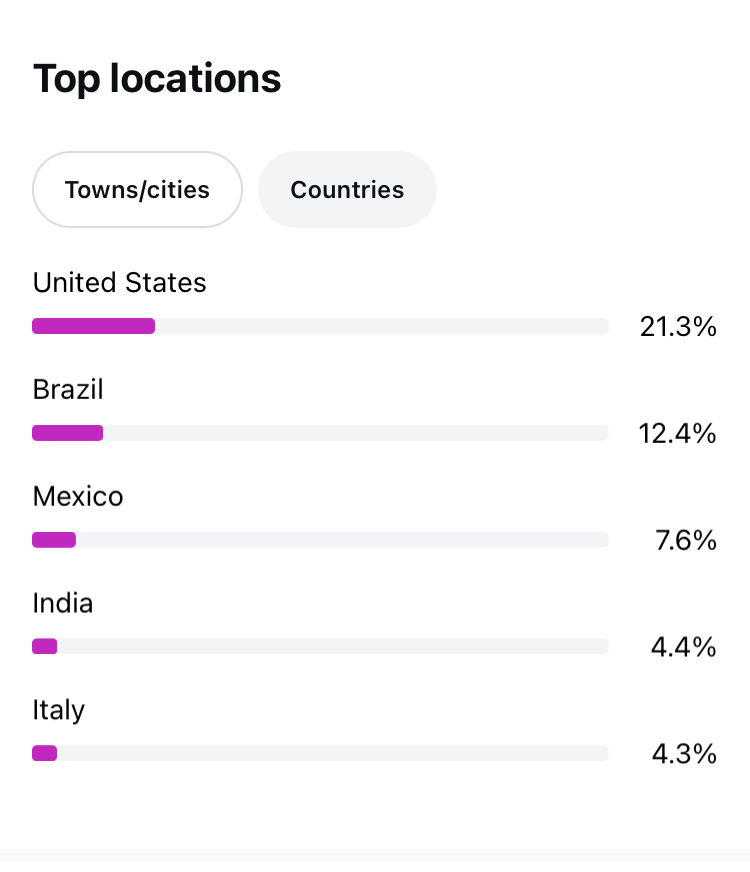The height and width of the screenshot is (872, 750).
Task: Select the Countries tab
Action: click(347, 190)
